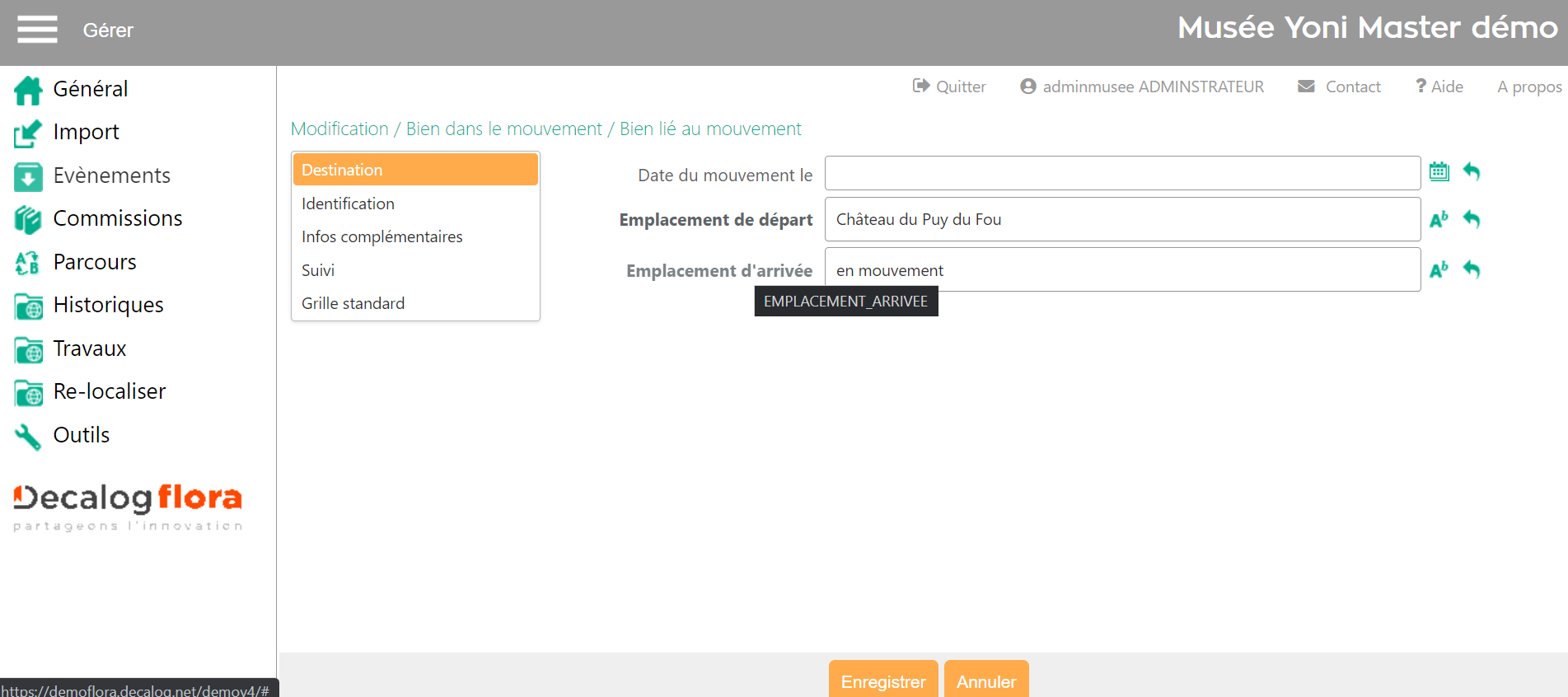
Task: Click the Re-localiser folder icon
Action: (x=28, y=393)
